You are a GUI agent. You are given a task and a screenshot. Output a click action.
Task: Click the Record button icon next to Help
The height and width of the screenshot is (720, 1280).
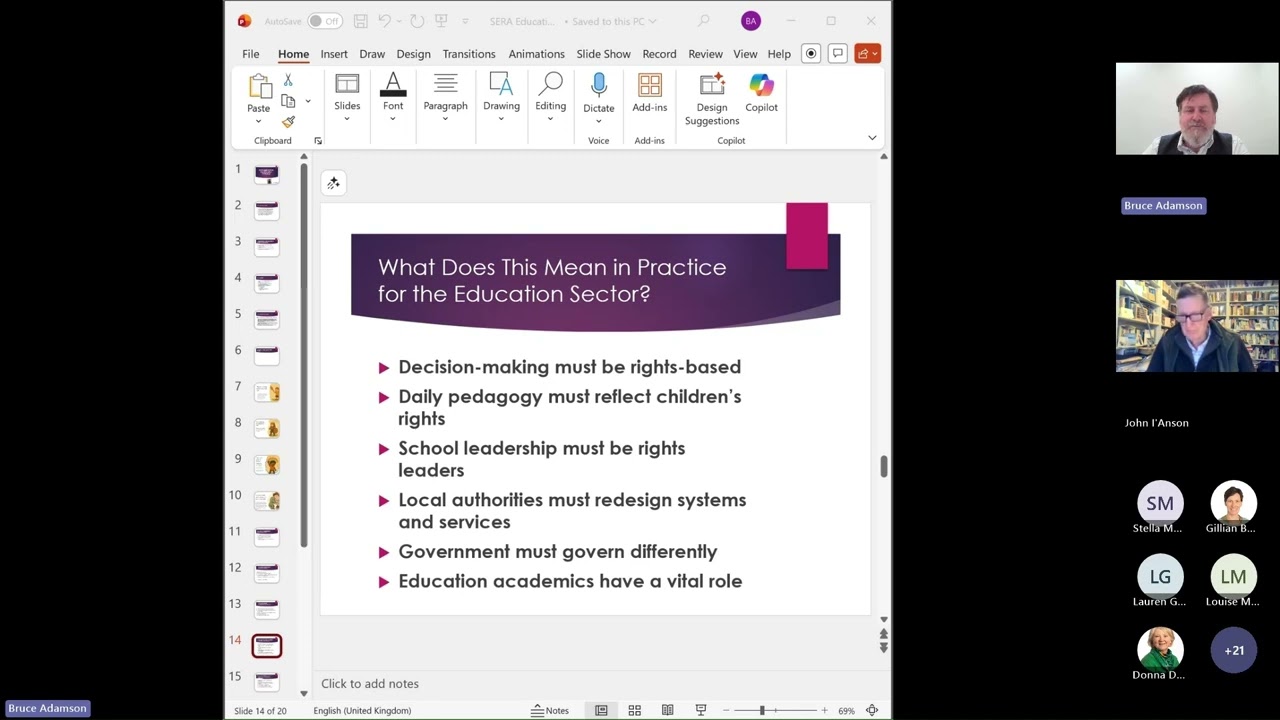811,54
